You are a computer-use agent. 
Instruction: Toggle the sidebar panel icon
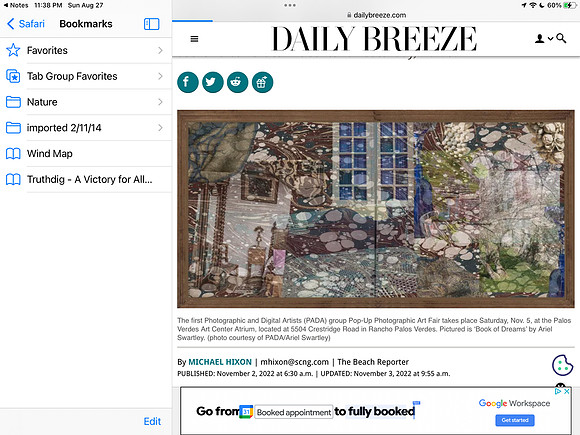(x=151, y=24)
